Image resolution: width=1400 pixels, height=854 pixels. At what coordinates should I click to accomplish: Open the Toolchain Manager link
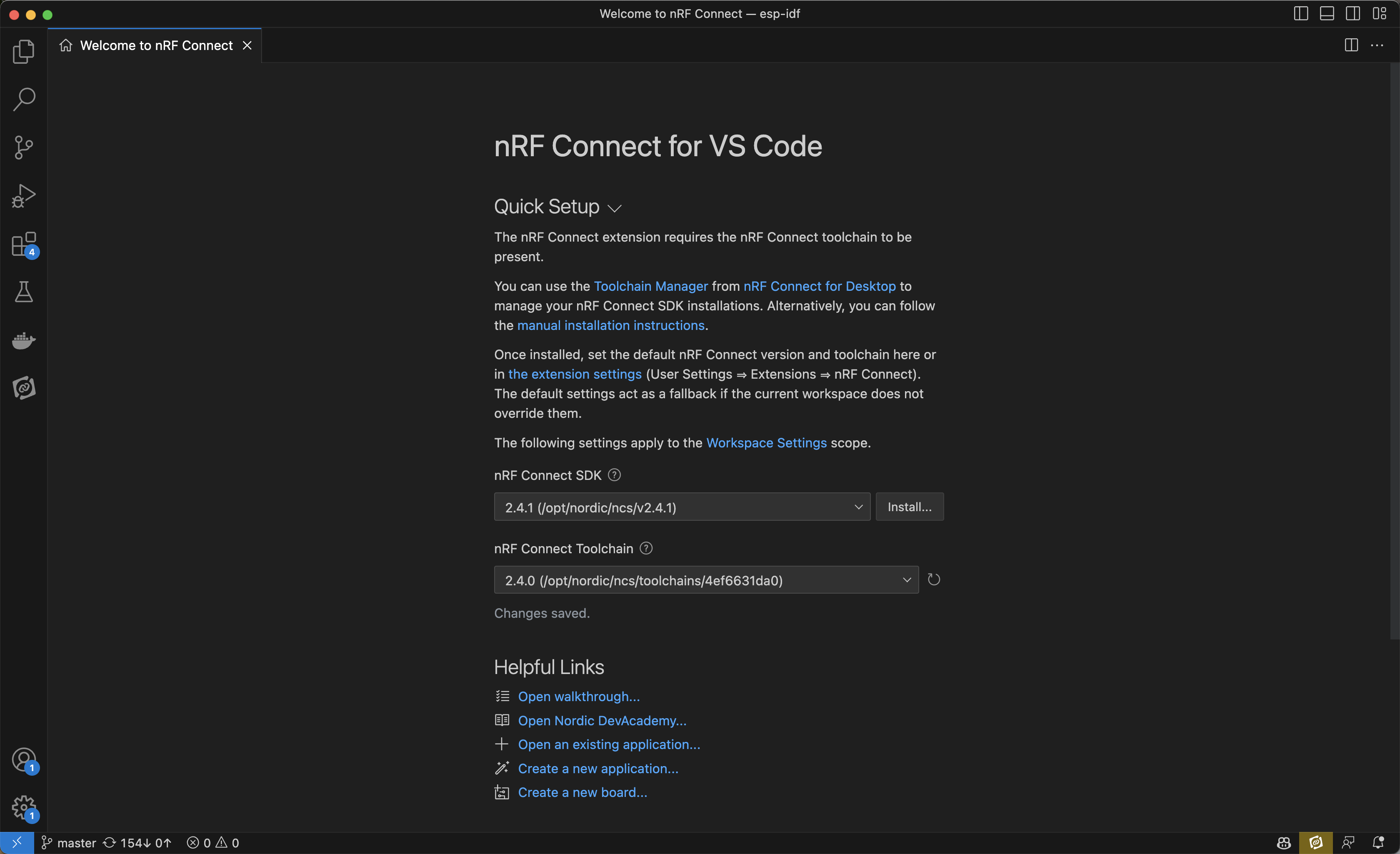click(650, 286)
